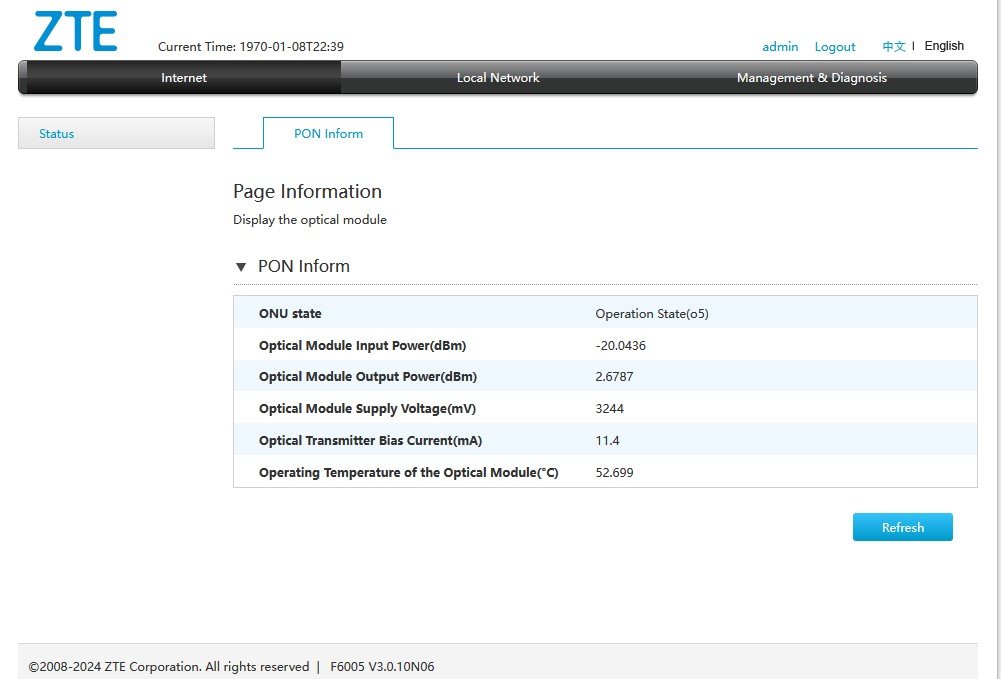The height and width of the screenshot is (679, 1001).
Task: Choose the English language option
Action: click(x=944, y=46)
